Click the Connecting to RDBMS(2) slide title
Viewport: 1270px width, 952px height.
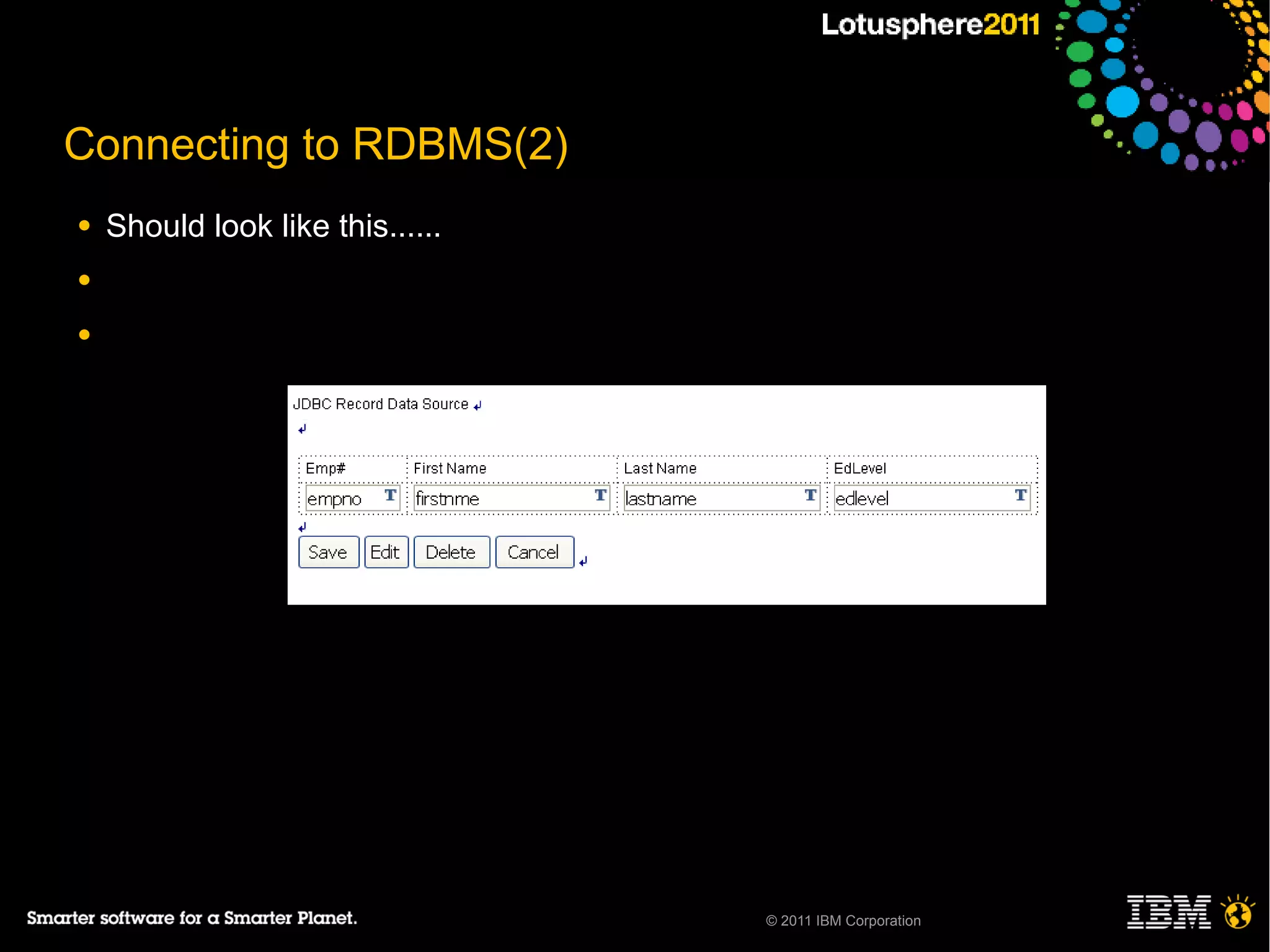coord(316,145)
